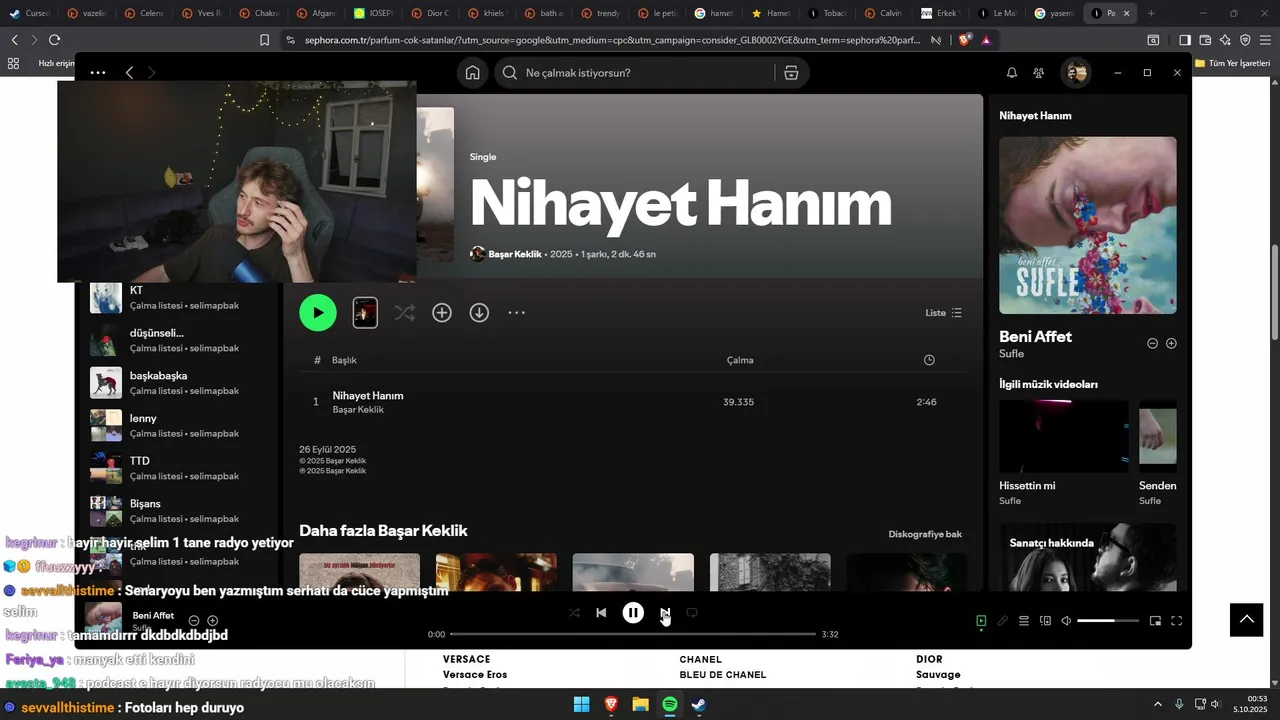Open the 'TTD' playlist

click(180, 468)
